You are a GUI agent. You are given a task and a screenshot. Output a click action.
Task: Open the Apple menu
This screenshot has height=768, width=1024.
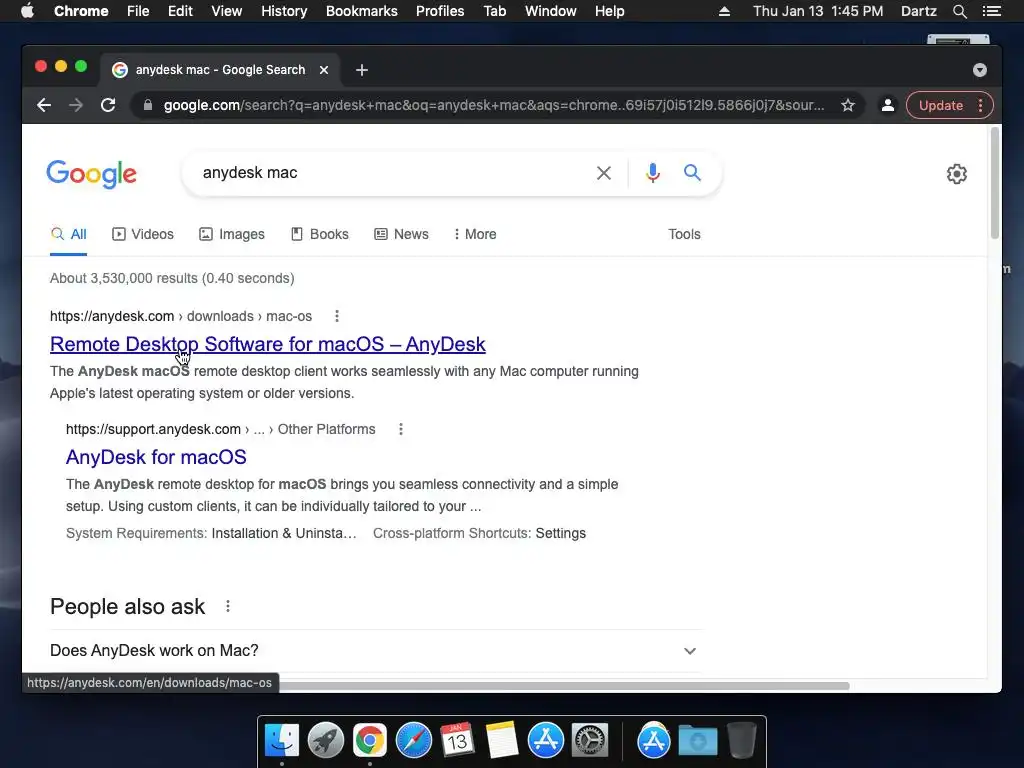27,11
